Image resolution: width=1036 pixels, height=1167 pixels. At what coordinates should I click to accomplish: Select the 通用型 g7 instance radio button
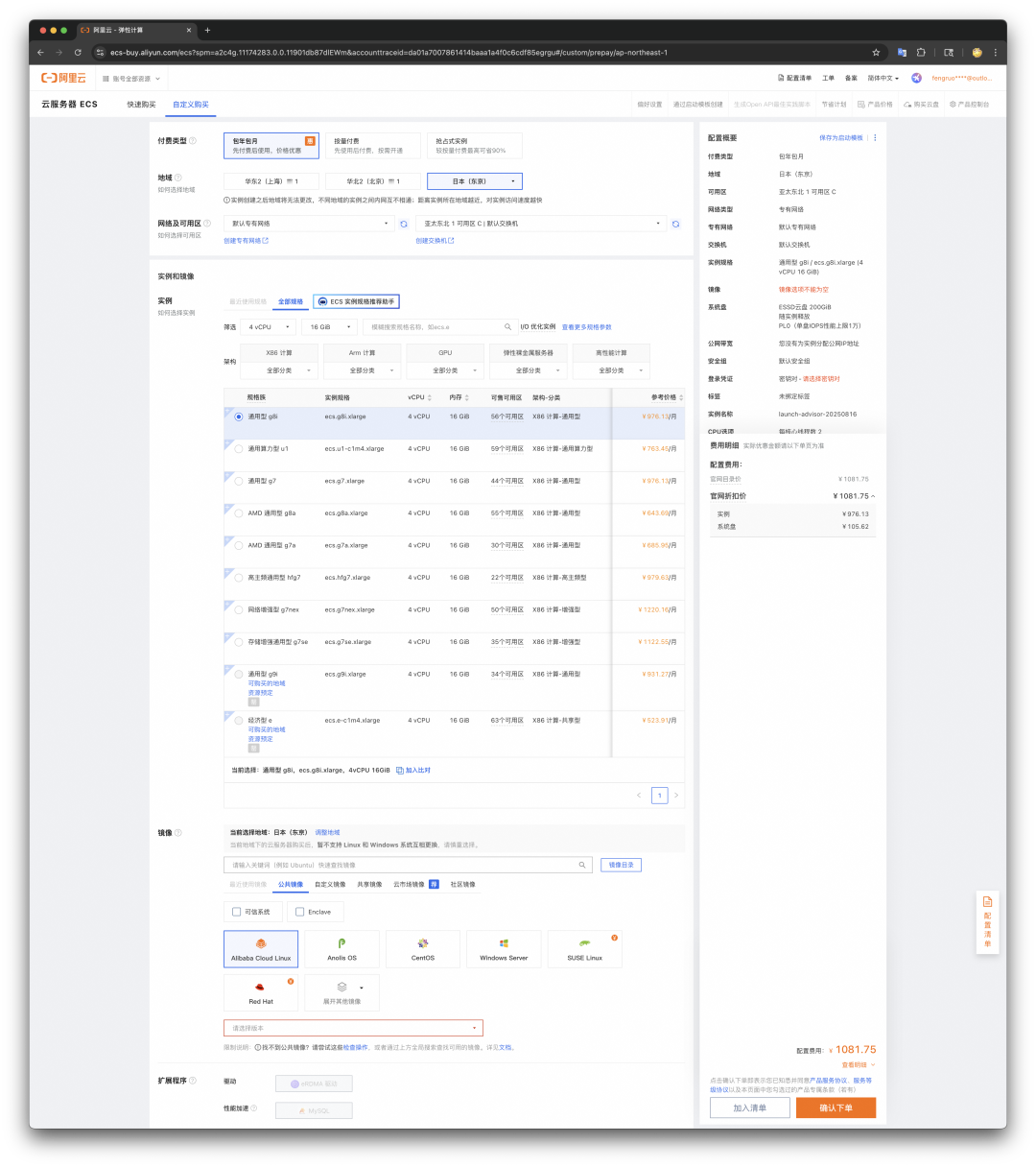click(x=239, y=481)
